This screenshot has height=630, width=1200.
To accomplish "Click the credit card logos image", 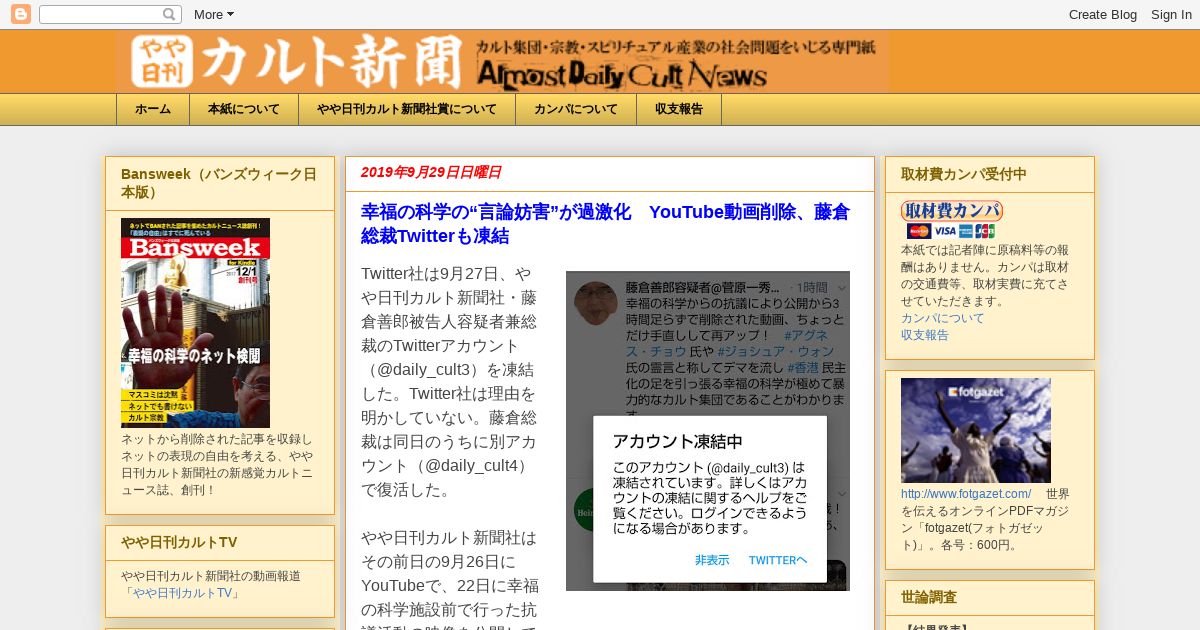I will point(951,231).
